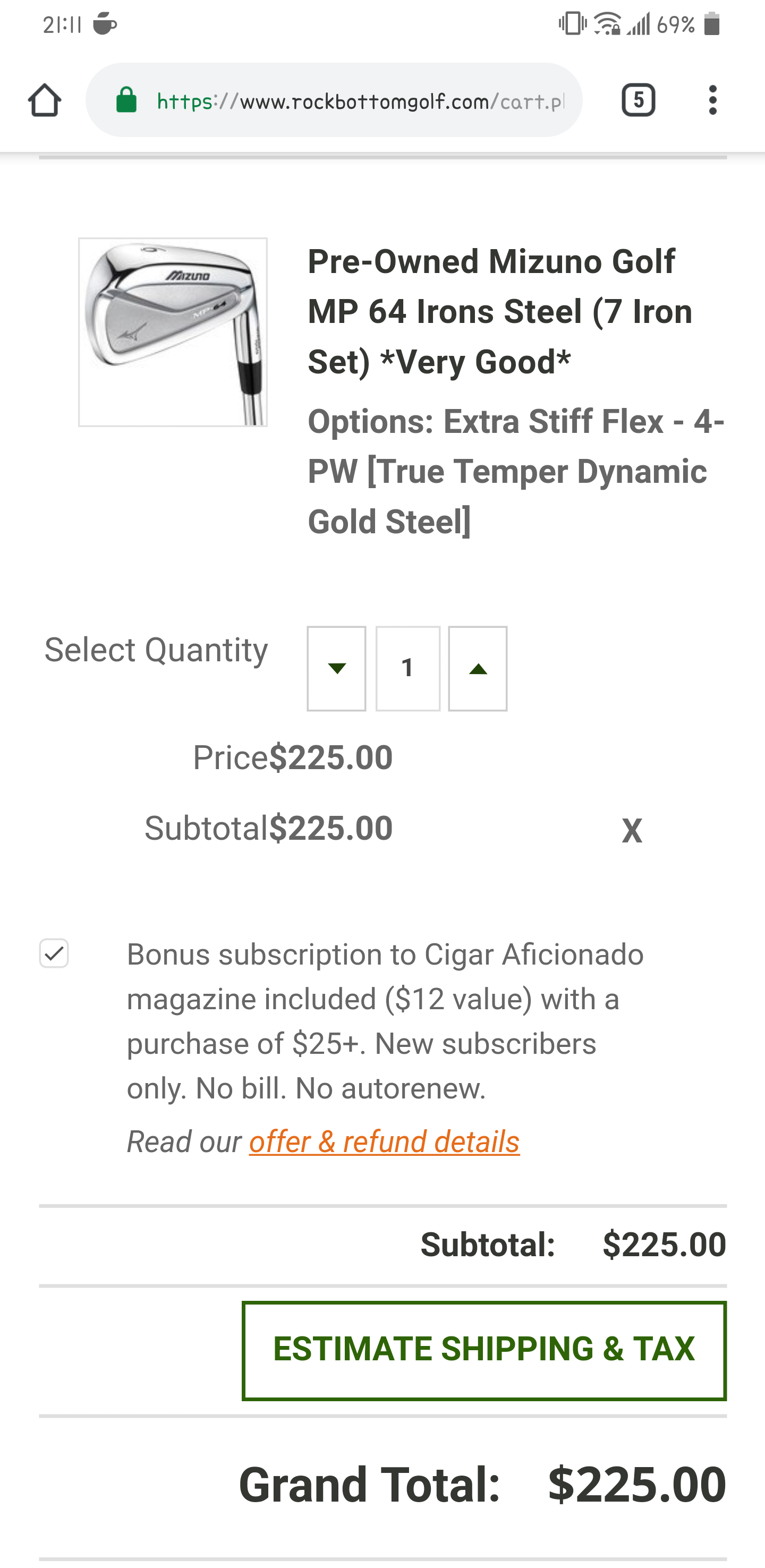The width and height of the screenshot is (765, 1568).
Task: Tap the battery icon in status bar
Action: pyautogui.click(x=711, y=24)
